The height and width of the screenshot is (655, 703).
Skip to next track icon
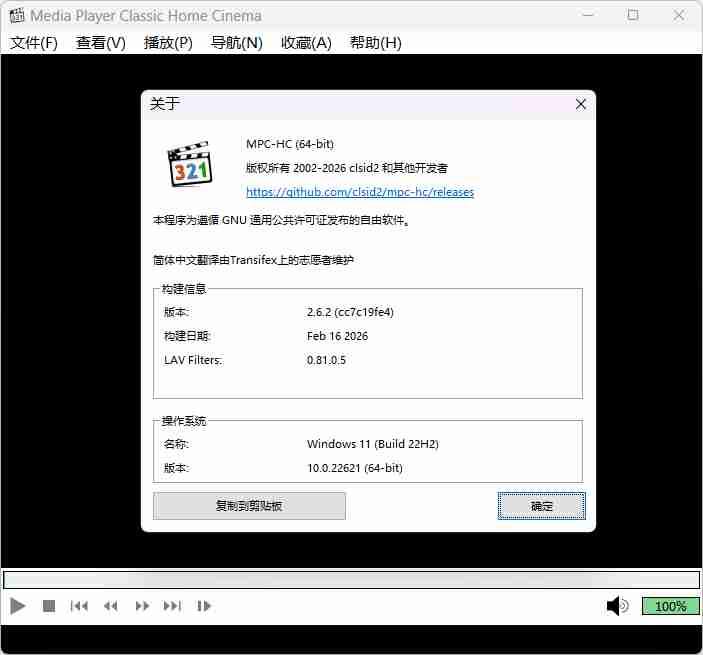[173, 606]
